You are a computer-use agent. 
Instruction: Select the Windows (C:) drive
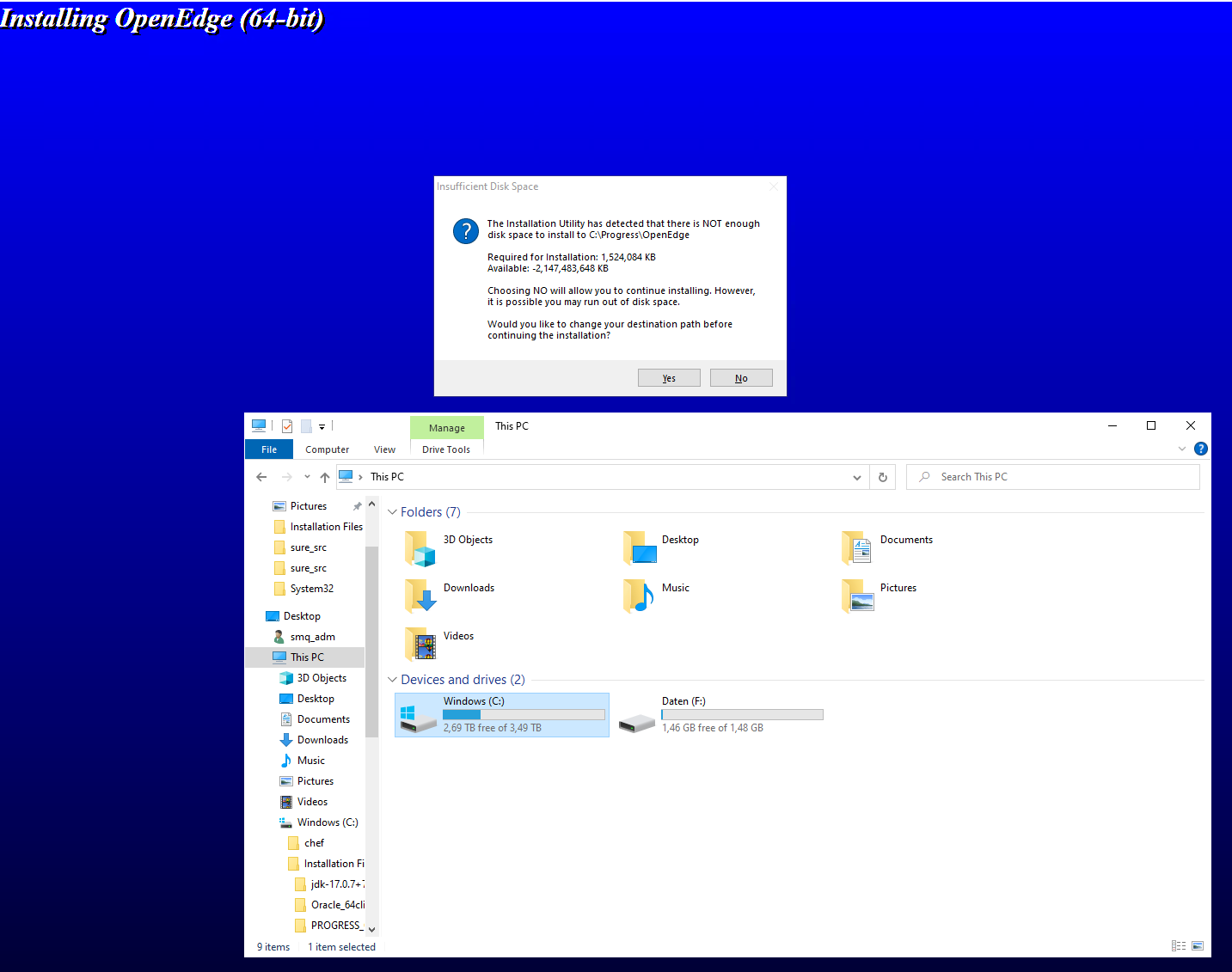502,715
